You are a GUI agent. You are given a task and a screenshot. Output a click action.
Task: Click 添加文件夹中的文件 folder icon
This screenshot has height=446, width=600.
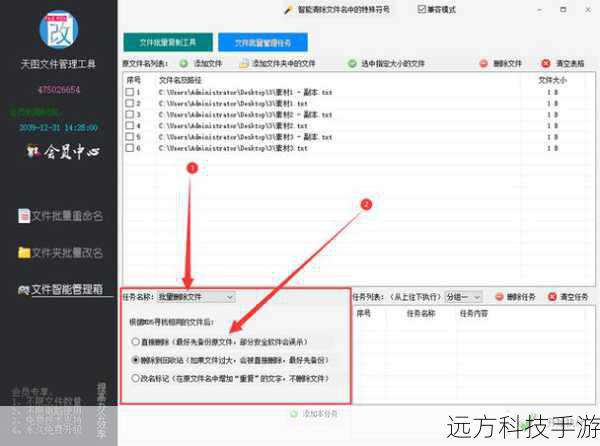click(x=244, y=63)
